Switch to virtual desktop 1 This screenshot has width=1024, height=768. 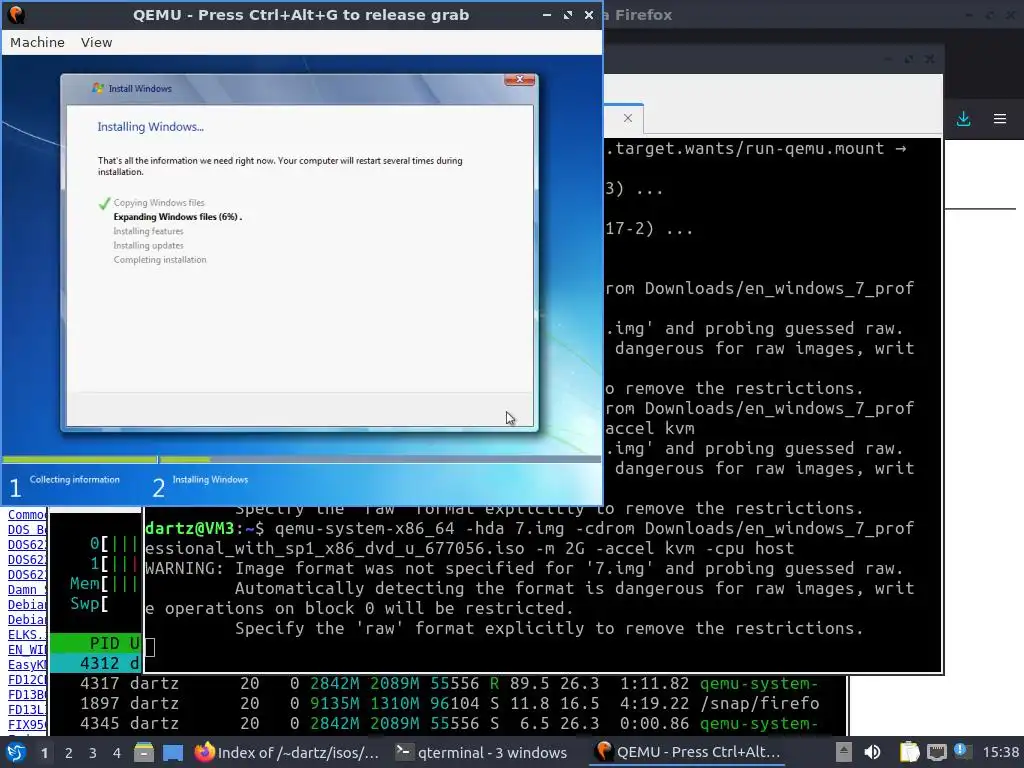[44, 753]
